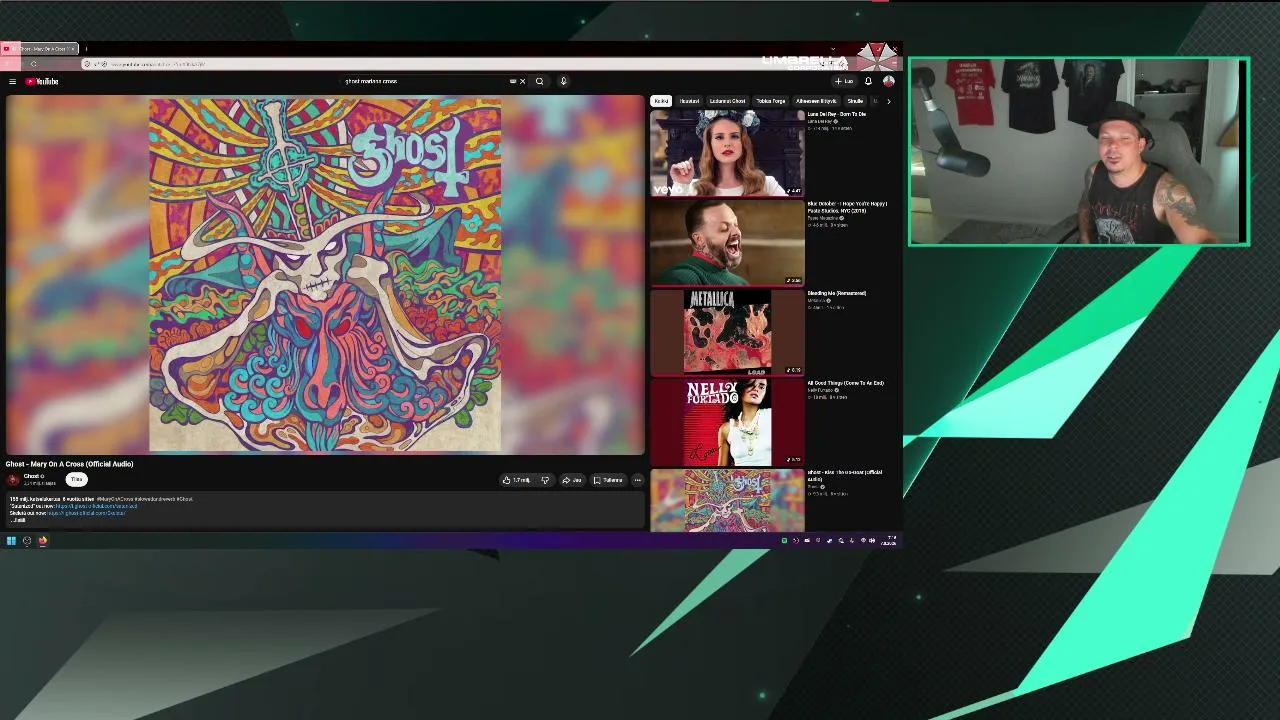Open the Blue October video thumbnail
This screenshot has height=720, width=1280.
pyautogui.click(x=727, y=243)
